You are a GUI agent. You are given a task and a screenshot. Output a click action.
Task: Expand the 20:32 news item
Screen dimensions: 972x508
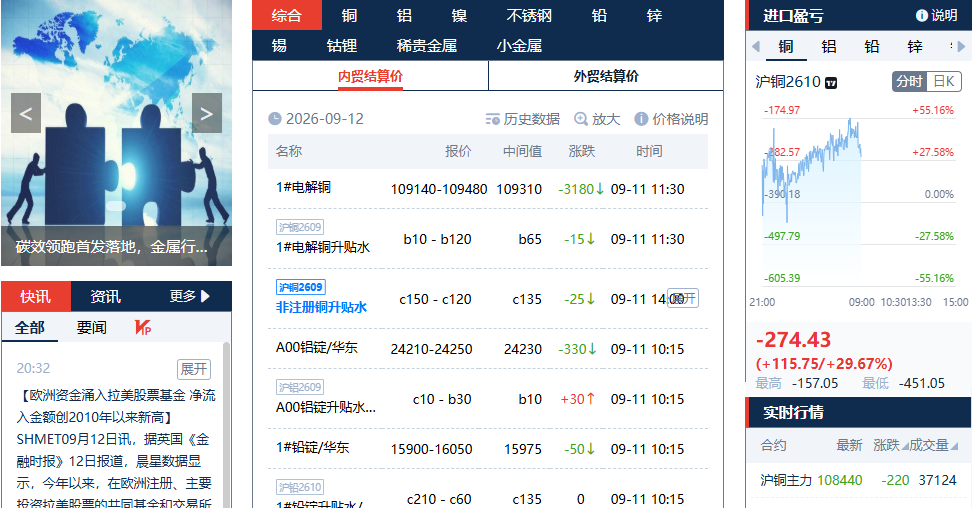pyautogui.click(x=193, y=369)
